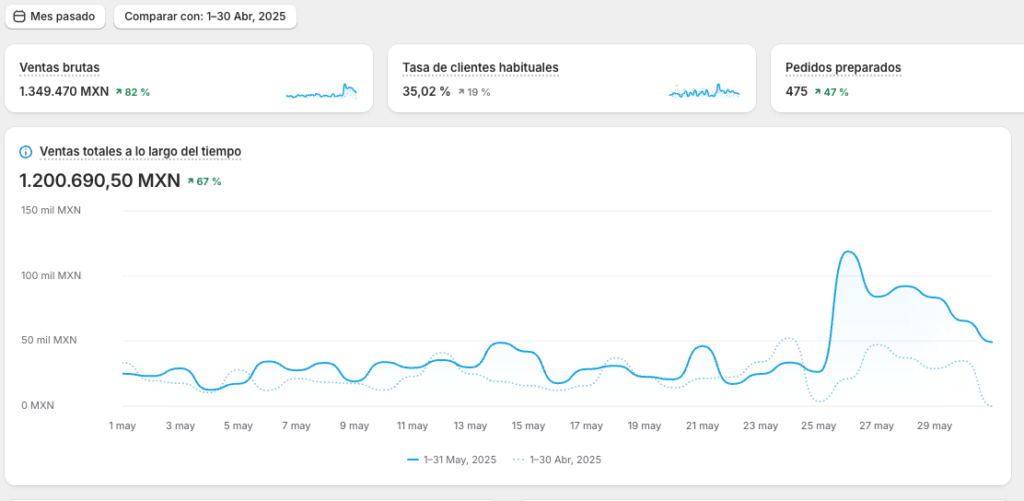Viewport: 1024px width, 501px height.
Task: Open the Comparar con period selector
Action: click(205, 17)
